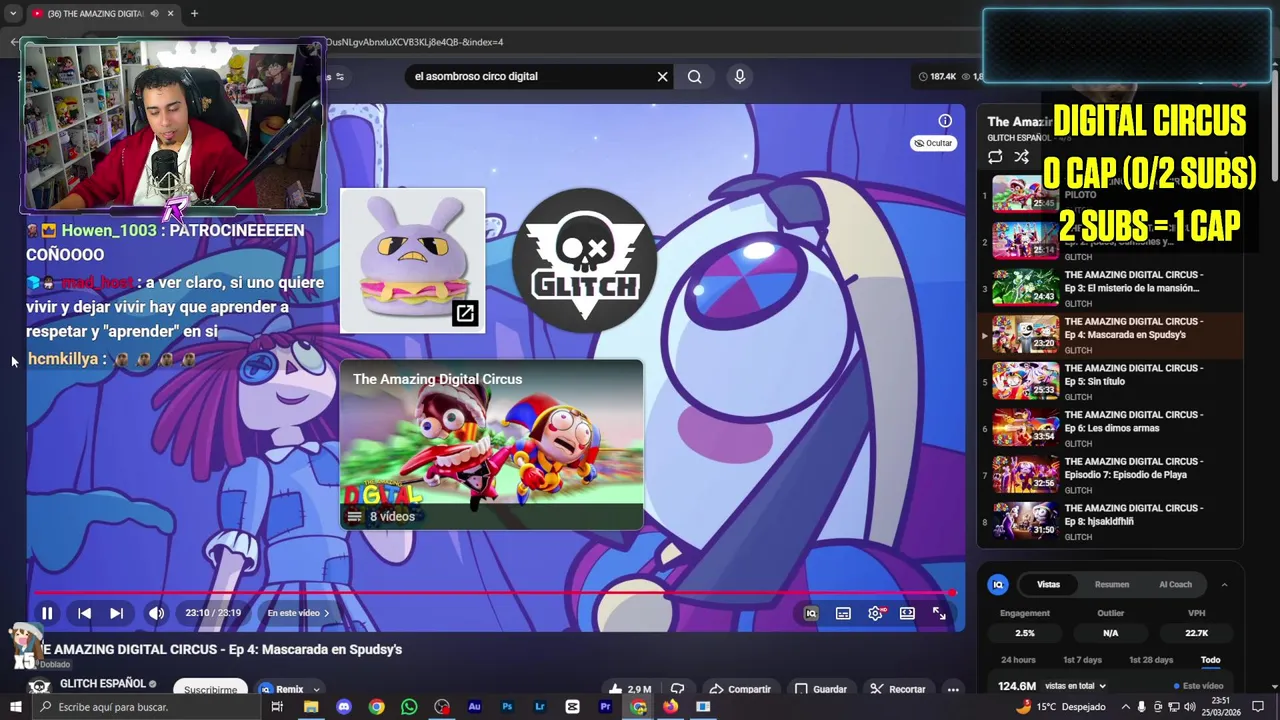
Task: Select the '1st 7 days' range tab
Action: click(x=1082, y=660)
